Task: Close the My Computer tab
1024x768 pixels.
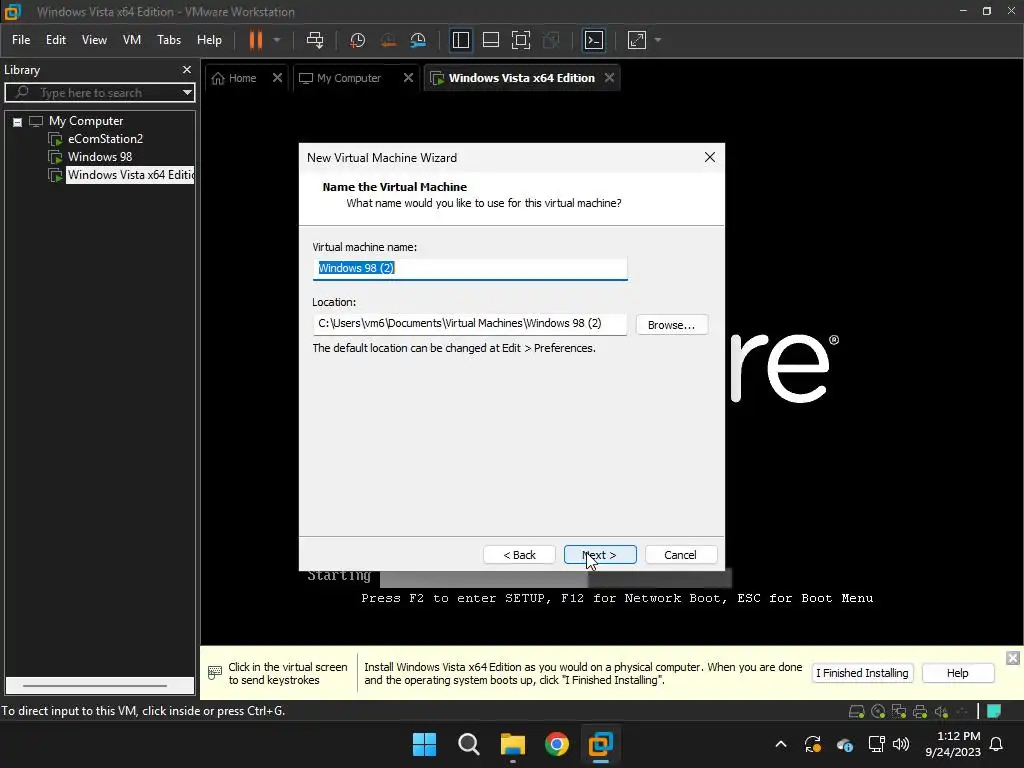Action: tap(408, 78)
